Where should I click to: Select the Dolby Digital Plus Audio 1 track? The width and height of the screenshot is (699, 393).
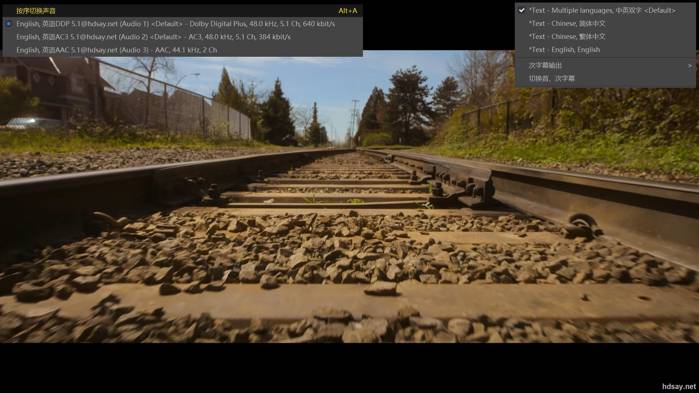(x=182, y=24)
